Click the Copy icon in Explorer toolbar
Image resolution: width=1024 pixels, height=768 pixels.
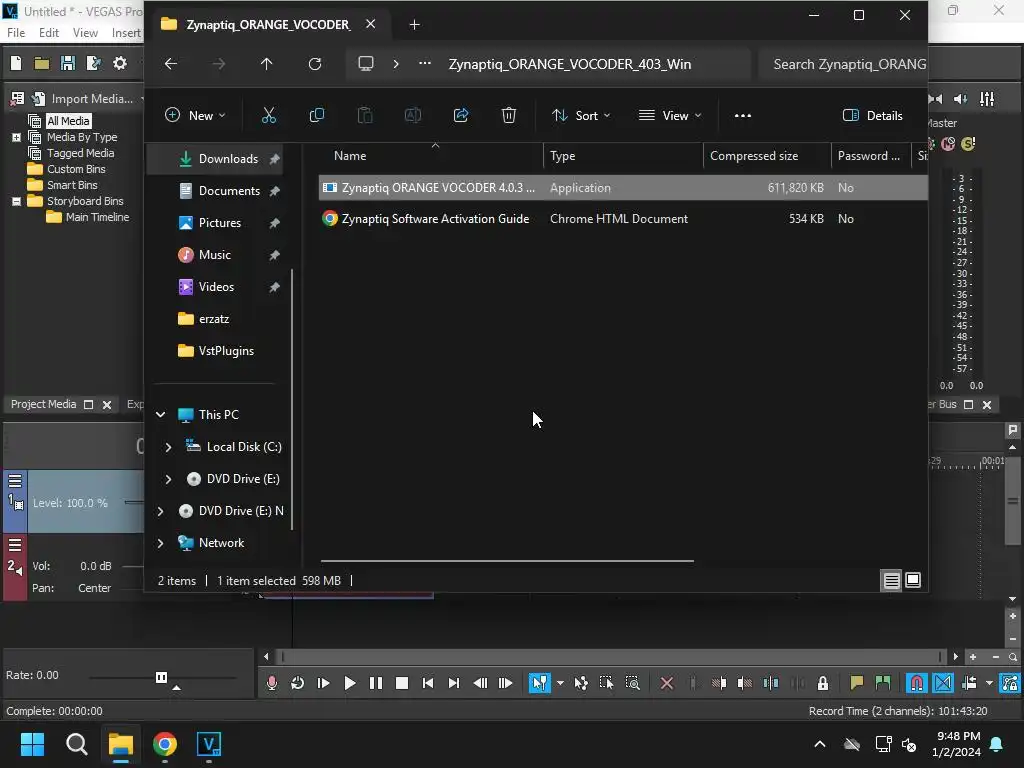click(317, 116)
